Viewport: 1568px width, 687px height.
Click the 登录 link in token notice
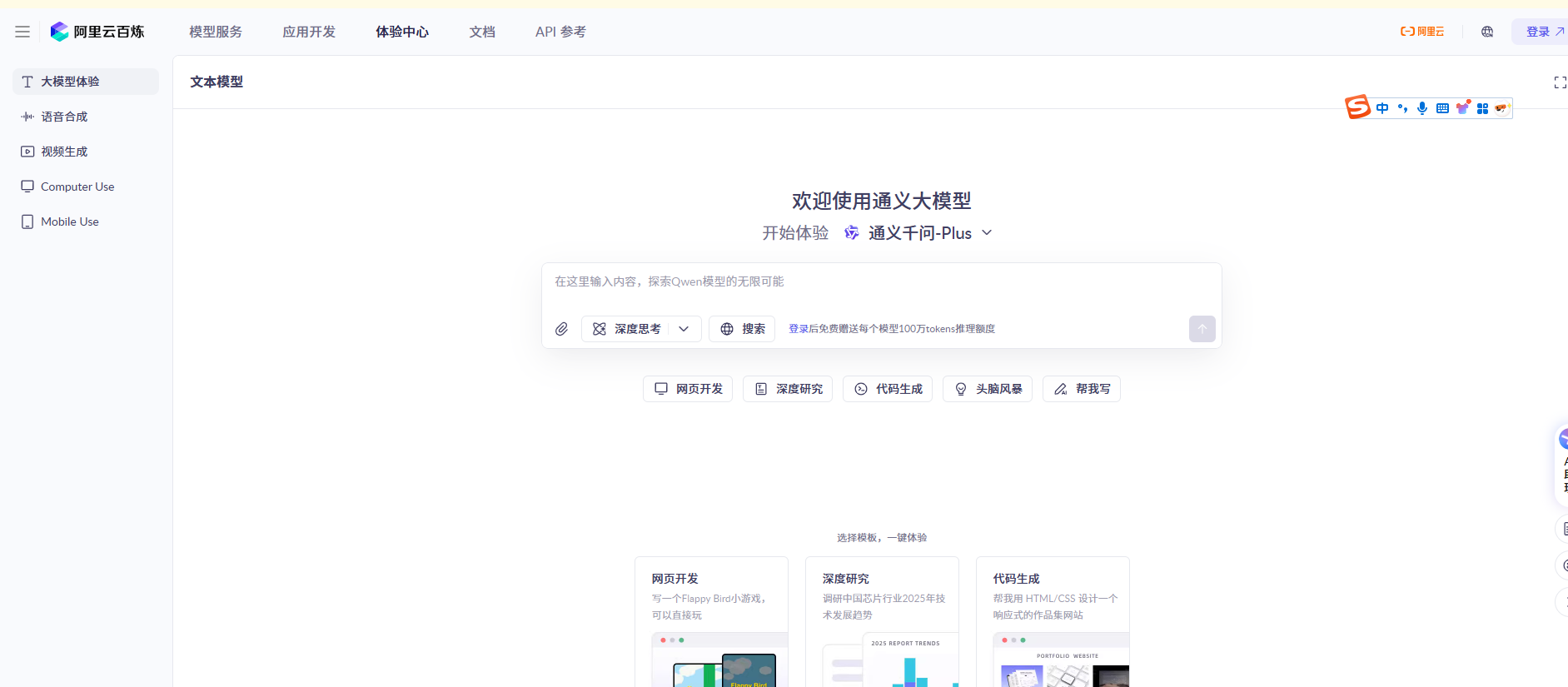799,329
